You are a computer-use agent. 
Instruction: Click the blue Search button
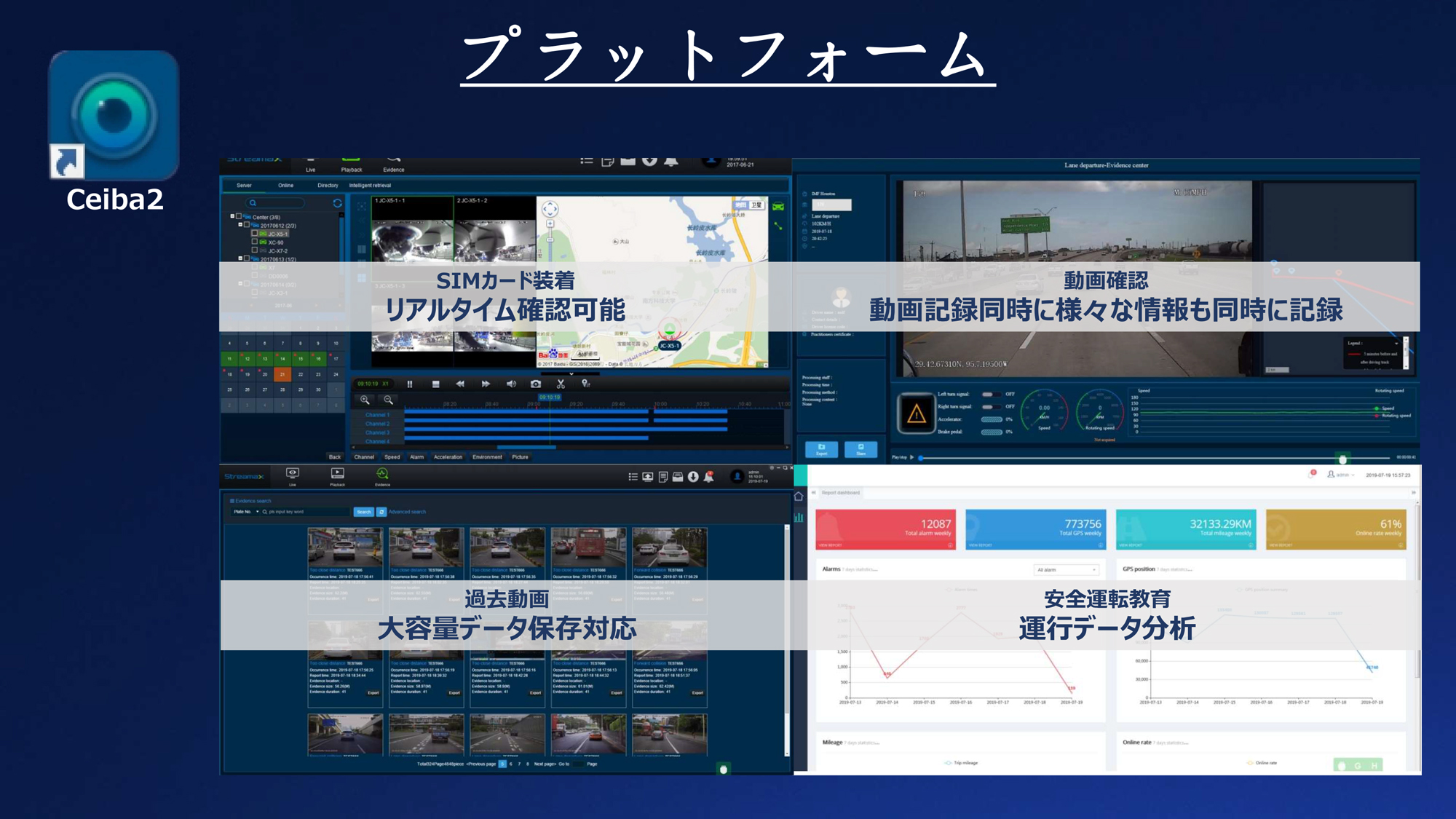(364, 512)
